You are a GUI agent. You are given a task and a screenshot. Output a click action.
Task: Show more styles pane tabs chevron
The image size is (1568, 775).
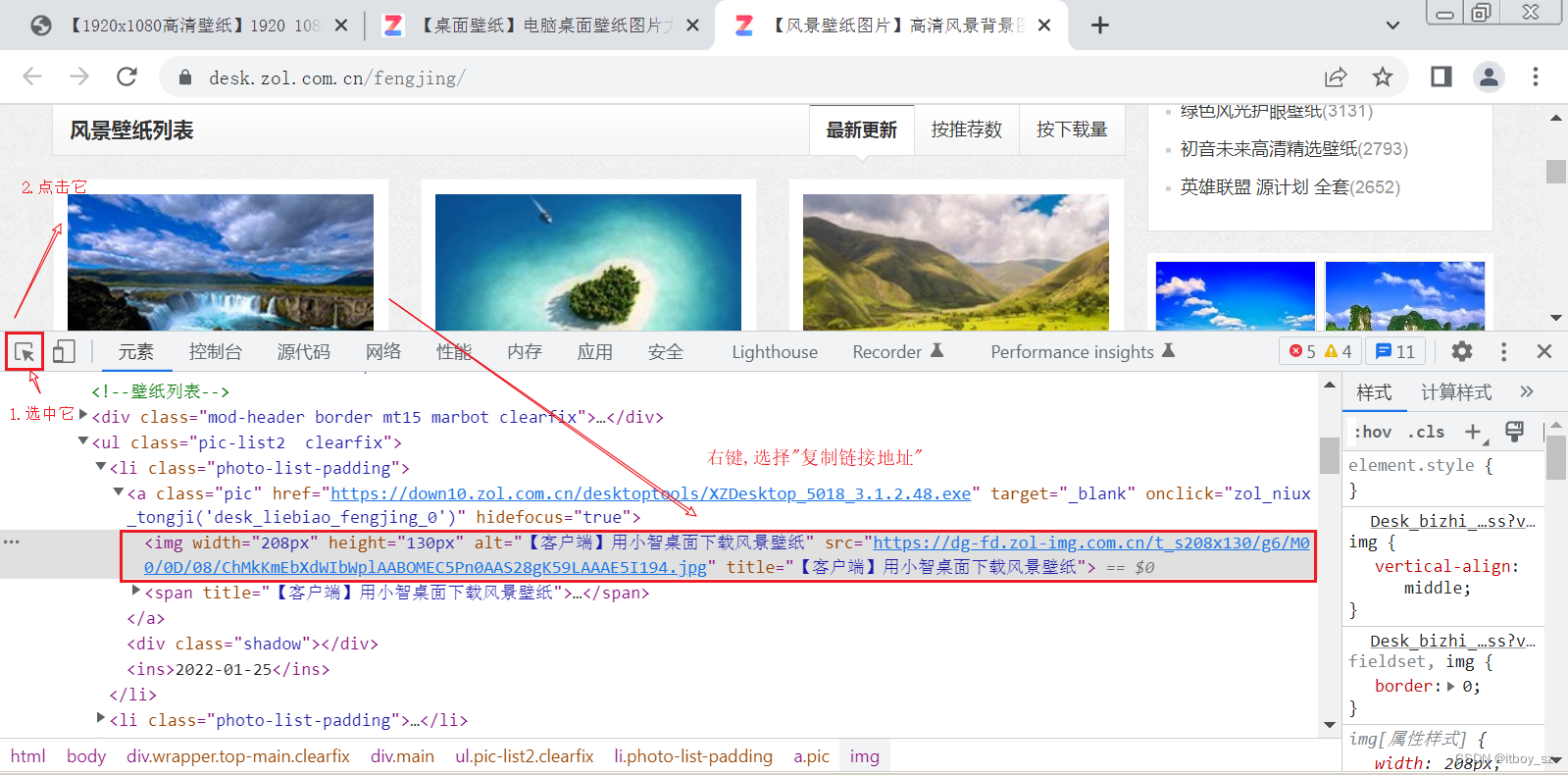tap(1527, 391)
